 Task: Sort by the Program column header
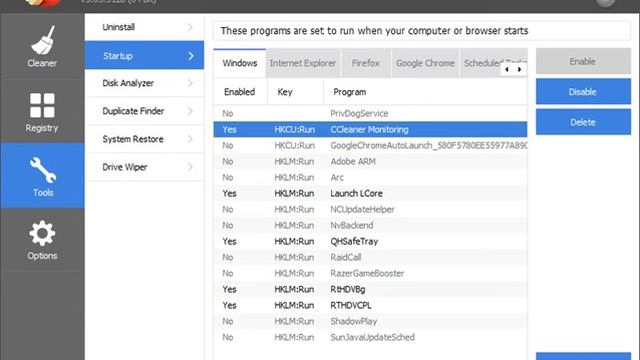(425, 92)
